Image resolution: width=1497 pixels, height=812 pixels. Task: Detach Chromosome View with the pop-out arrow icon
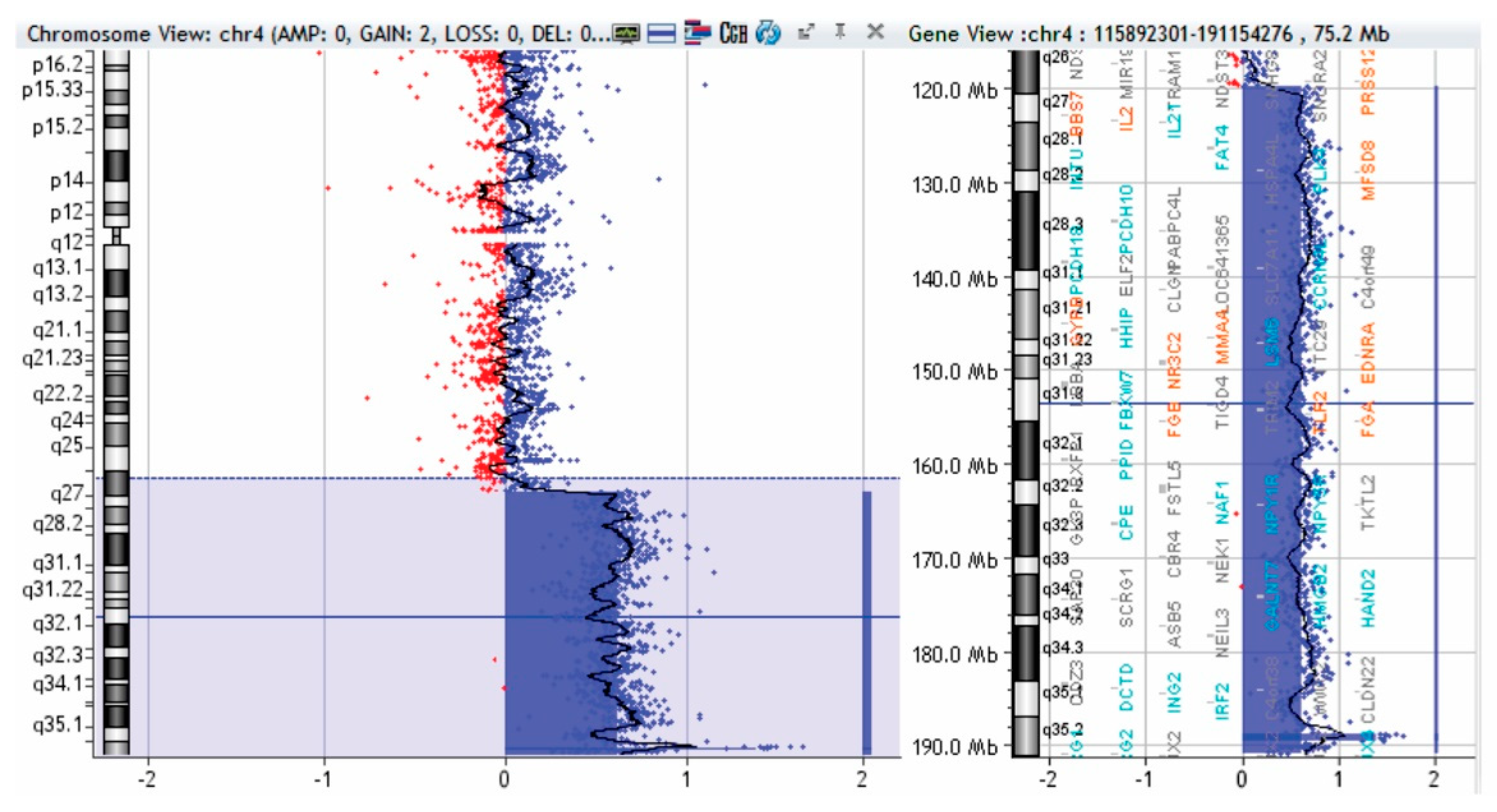coord(807,32)
